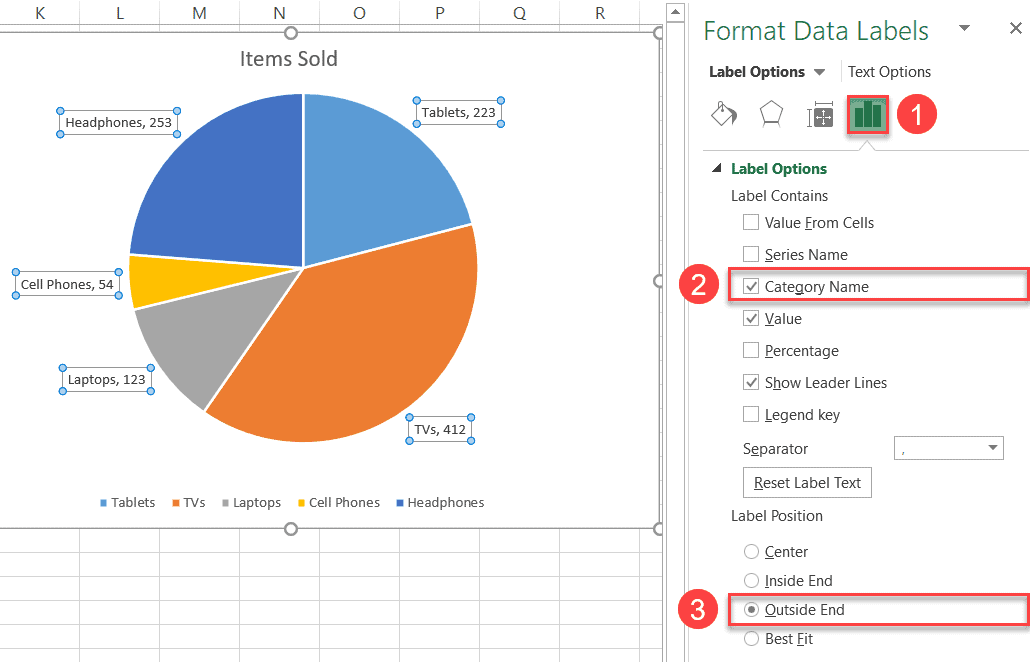Image resolution: width=1030 pixels, height=662 pixels.
Task: Enable the Value From Cells checkbox
Action: click(750, 222)
